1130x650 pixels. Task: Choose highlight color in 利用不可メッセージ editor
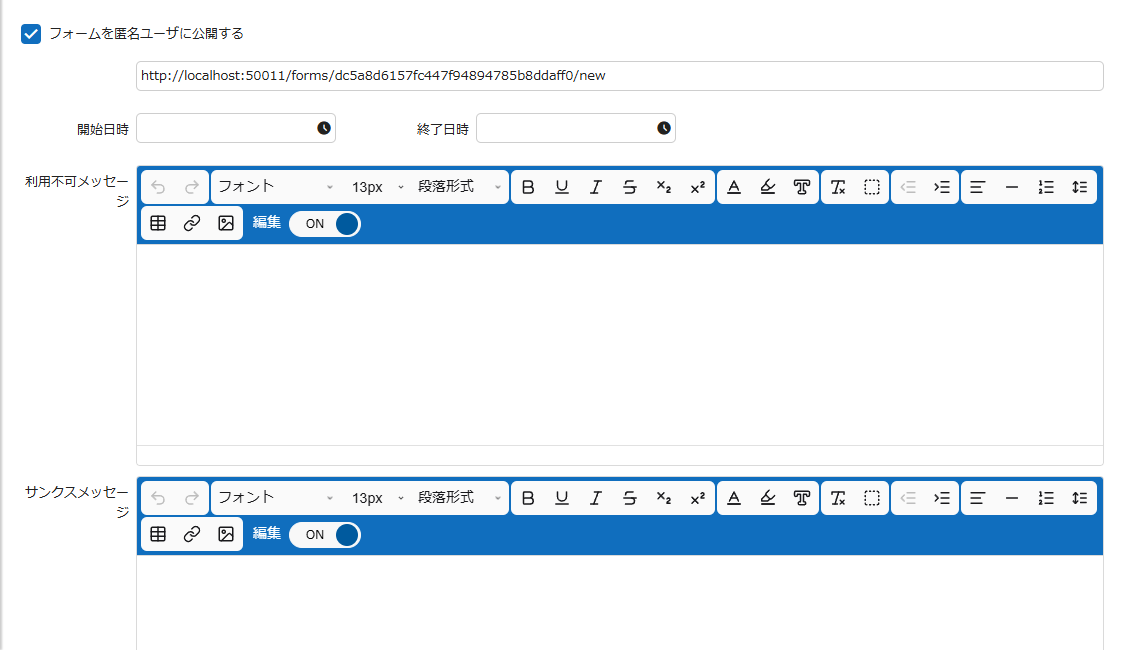tap(768, 187)
